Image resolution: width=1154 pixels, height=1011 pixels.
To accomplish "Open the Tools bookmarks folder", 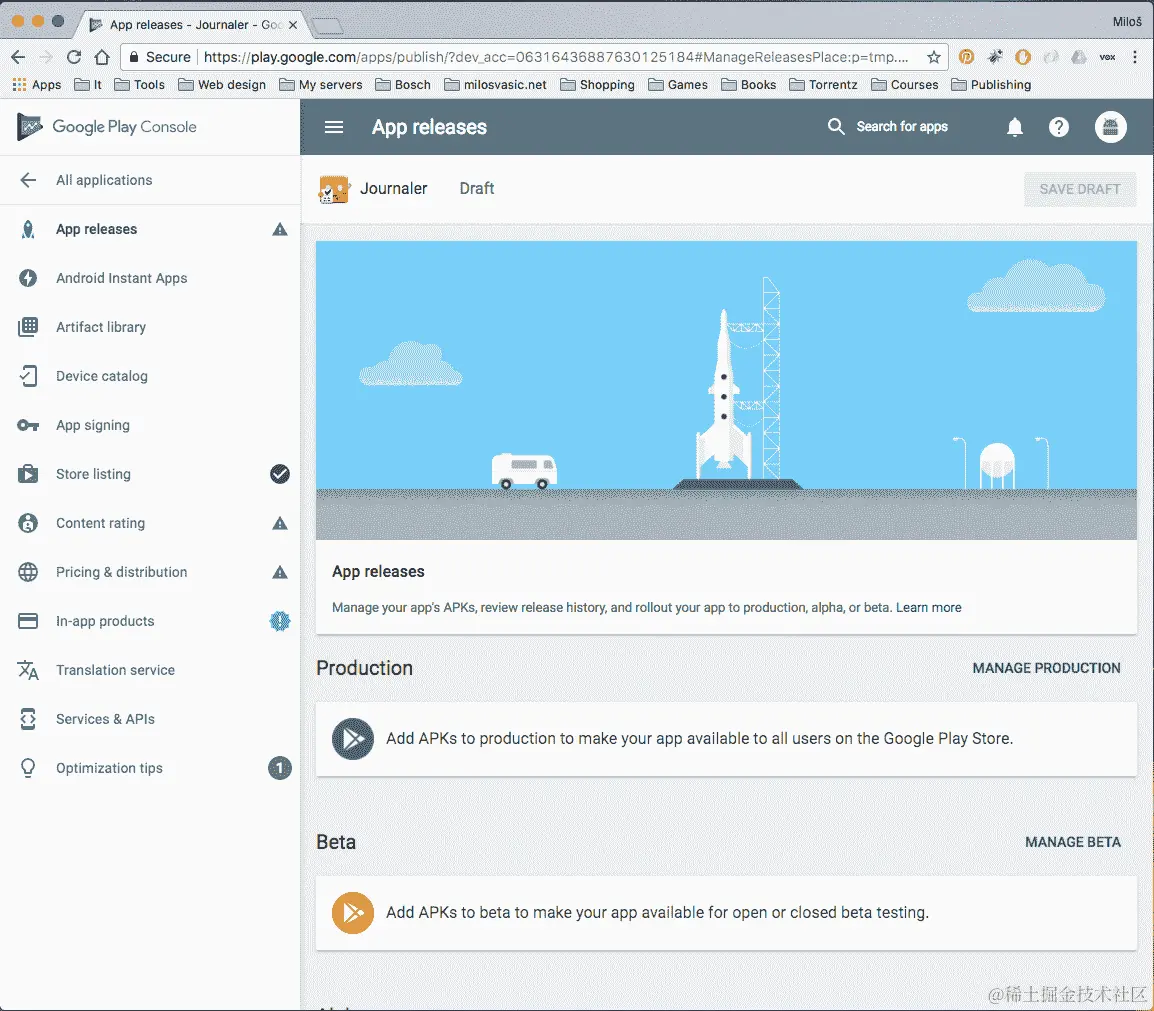I will [140, 85].
